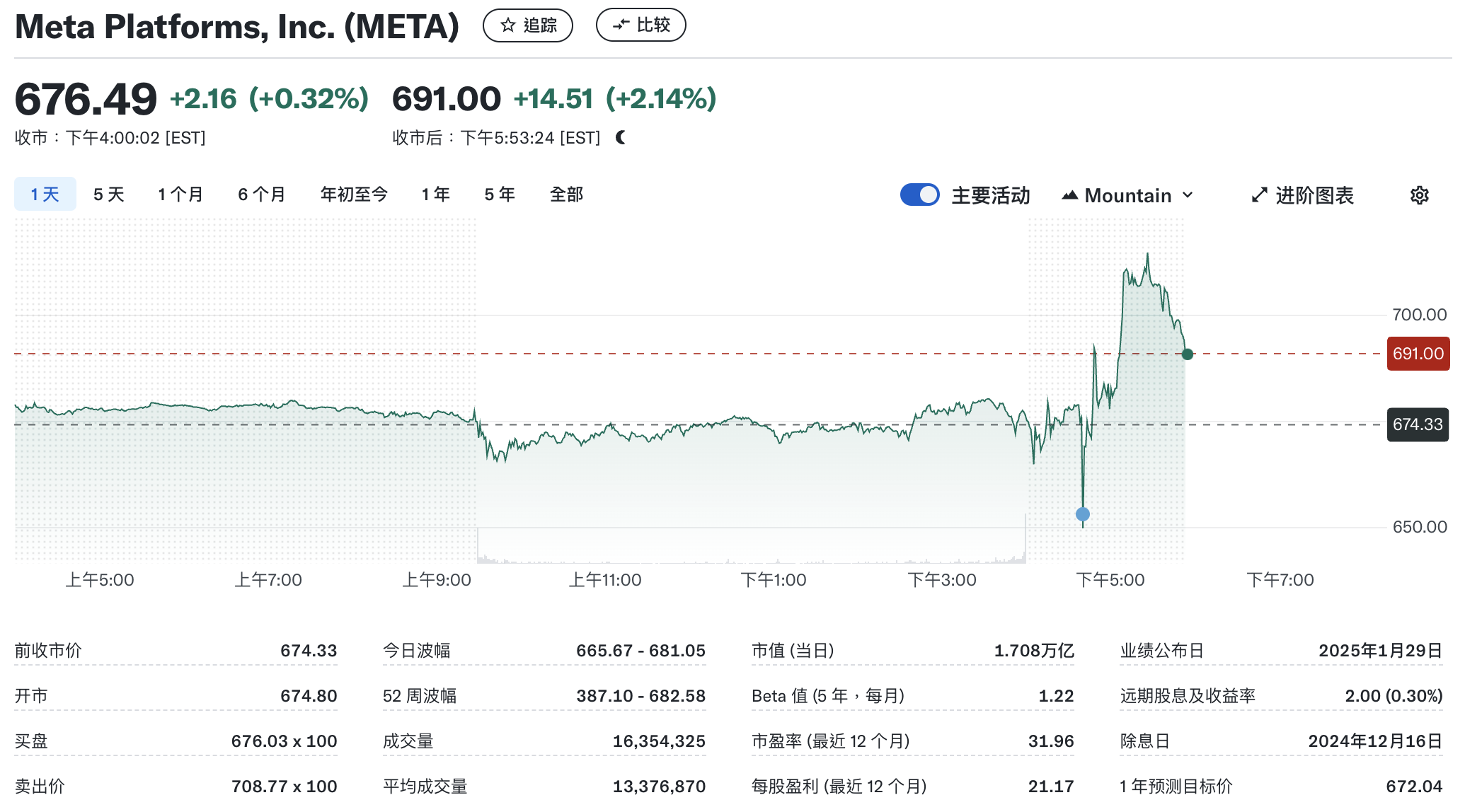
Task: Click the blue event marker on chart
Action: tap(1082, 514)
